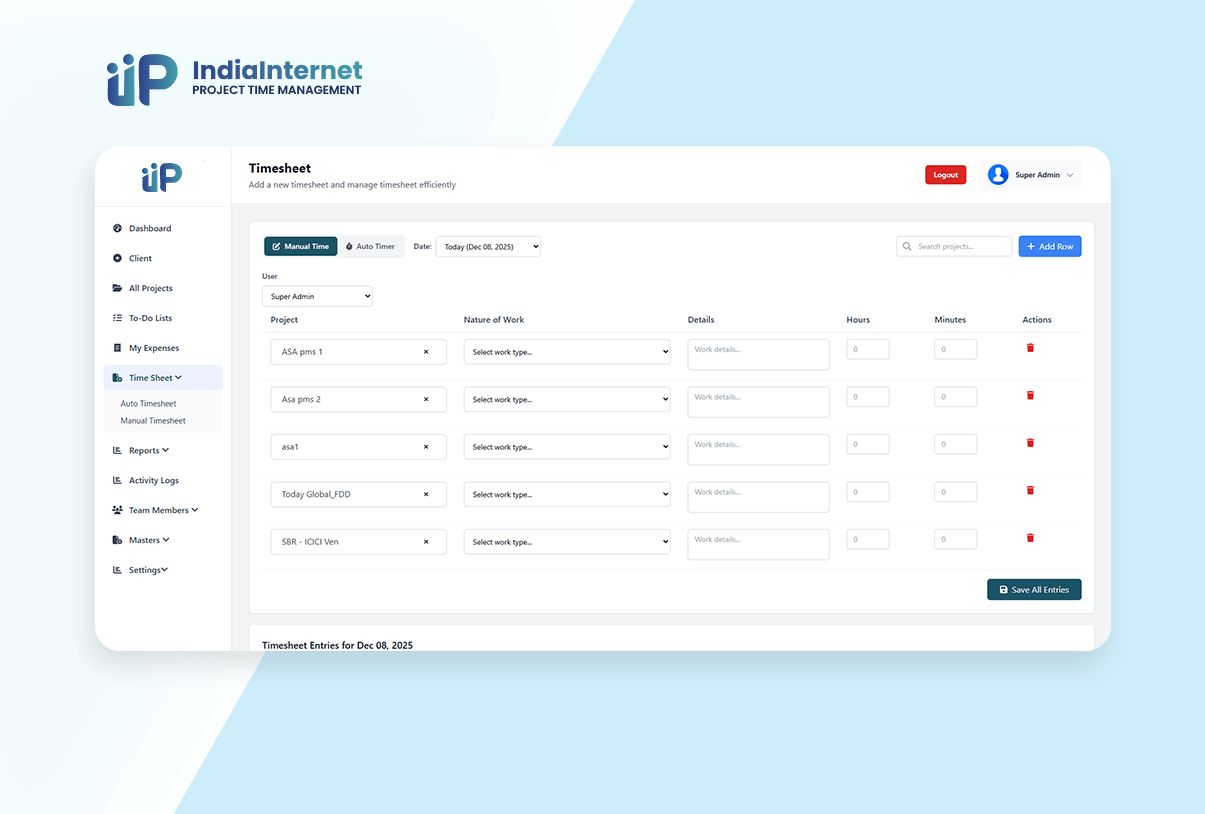Open Manual Timesheet submenu item
This screenshot has height=814, width=1205.
coord(153,421)
